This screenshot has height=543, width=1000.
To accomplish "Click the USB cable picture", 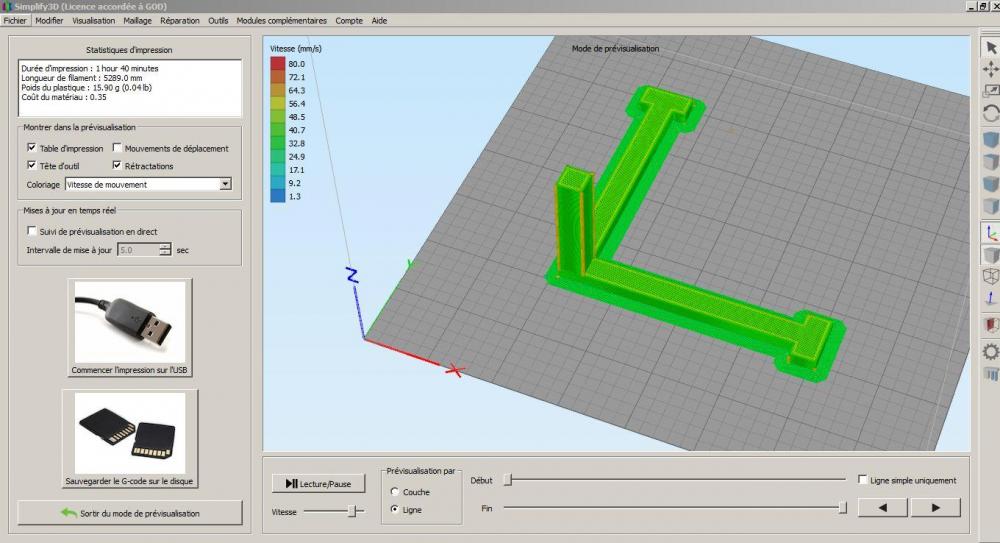I will [129, 322].
